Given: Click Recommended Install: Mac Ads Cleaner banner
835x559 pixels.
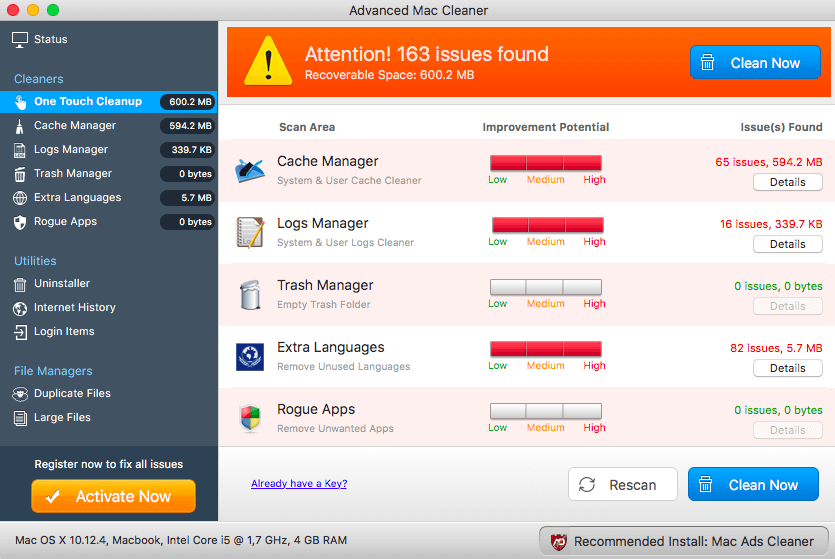Looking at the screenshot, I should (681, 541).
